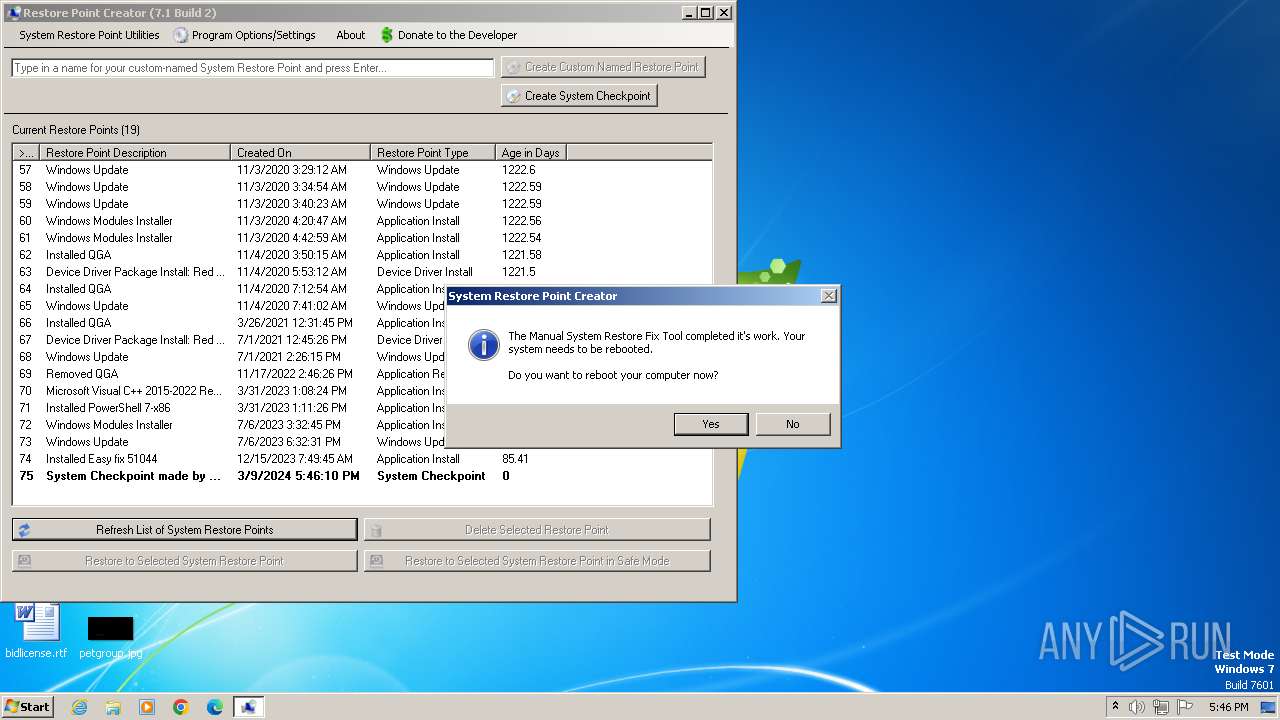Select restore point 68 Windows Update
The image size is (1280, 720).
click(x=230, y=357)
